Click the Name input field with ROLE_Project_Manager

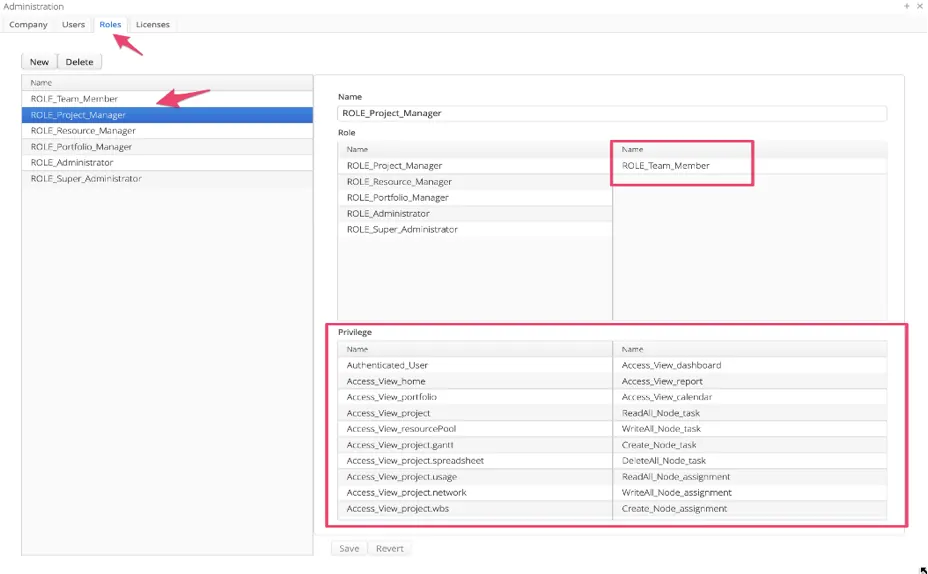click(612, 113)
